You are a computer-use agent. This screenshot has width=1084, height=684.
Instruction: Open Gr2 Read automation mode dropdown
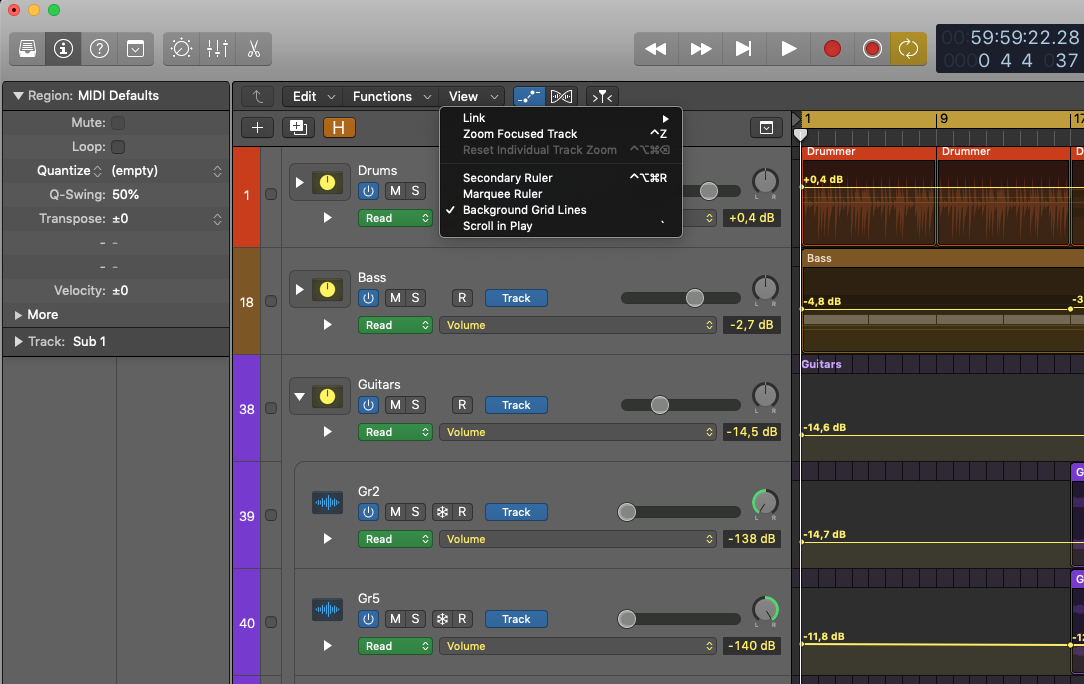click(x=395, y=539)
